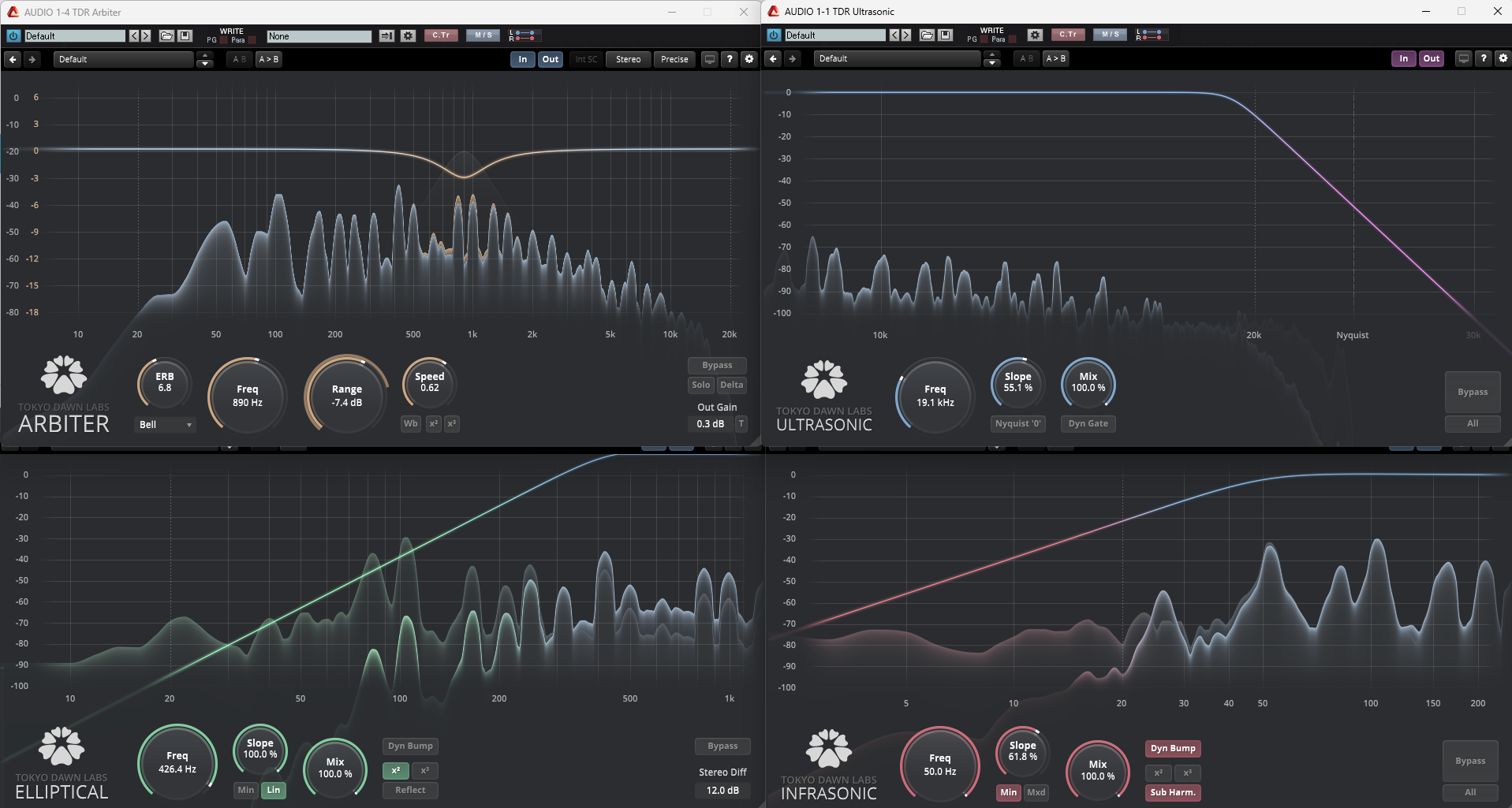Click the A > B copy button in Arbiter

click(x=268, y=59)
